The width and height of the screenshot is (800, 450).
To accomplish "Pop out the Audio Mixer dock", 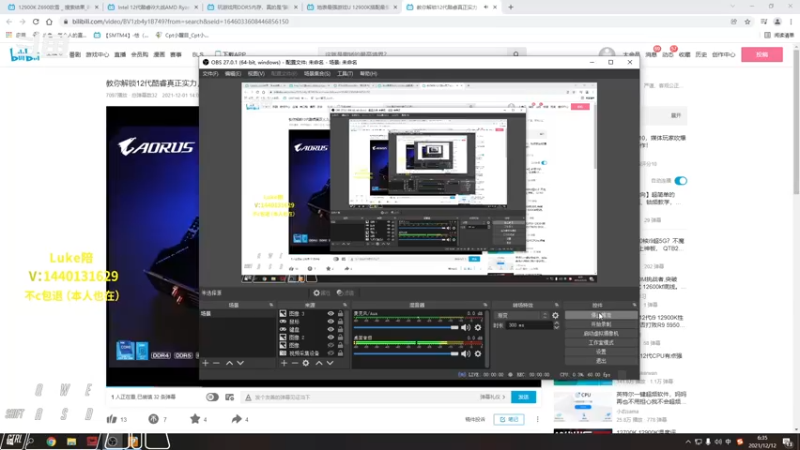I will 485,305.
